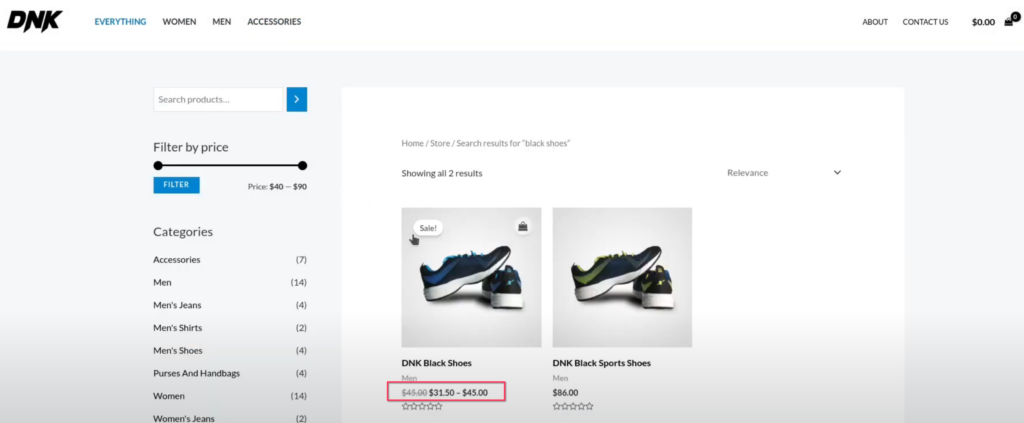Visit the About page link
The image size is (1024, 423).
875,22
